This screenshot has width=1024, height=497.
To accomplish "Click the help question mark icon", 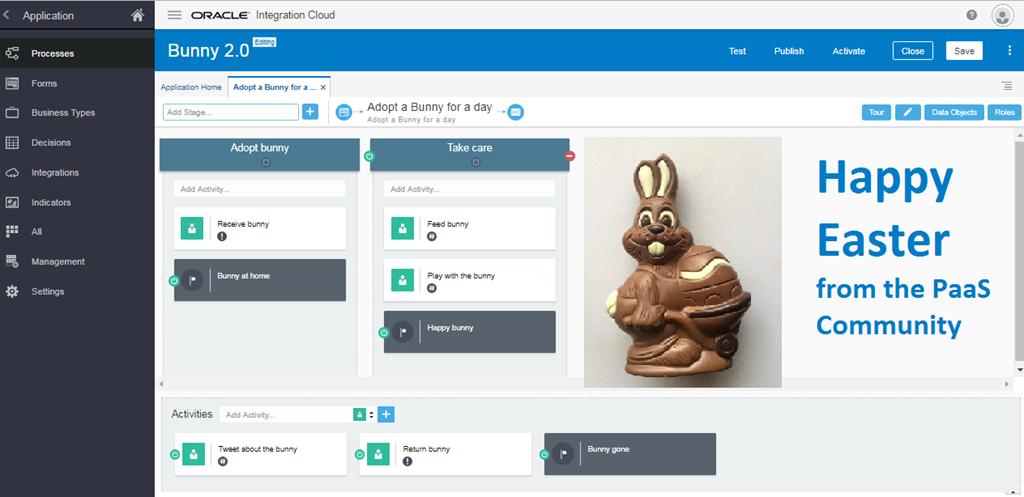I will [971, 15].
